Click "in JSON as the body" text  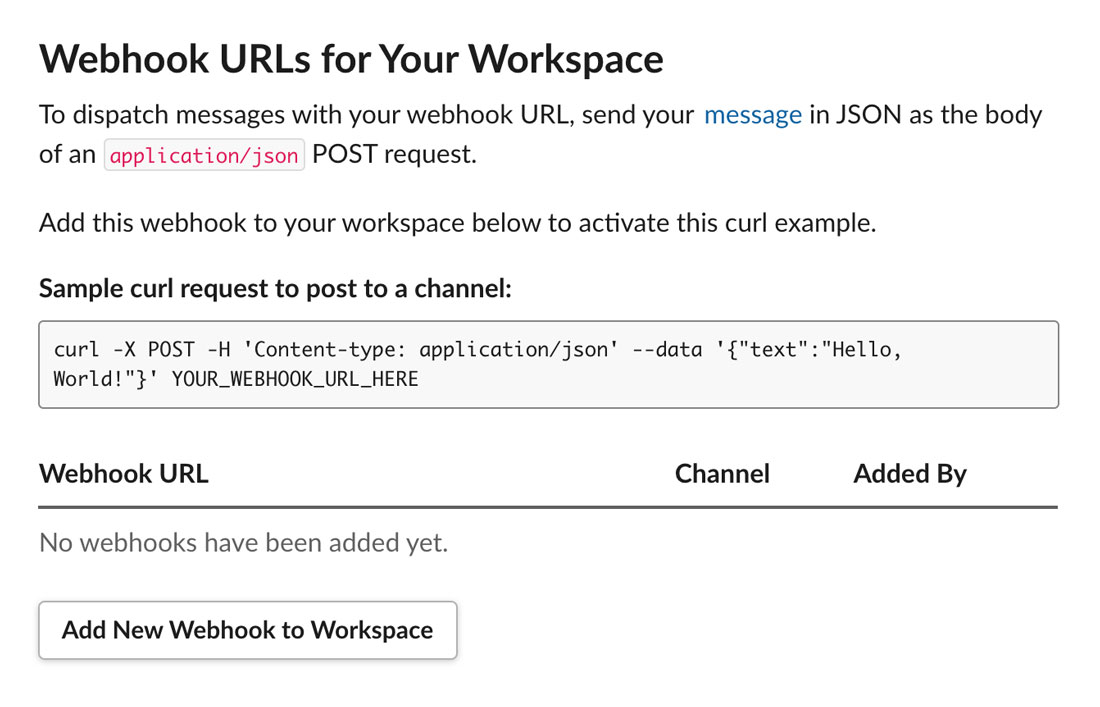pos(925,115)
